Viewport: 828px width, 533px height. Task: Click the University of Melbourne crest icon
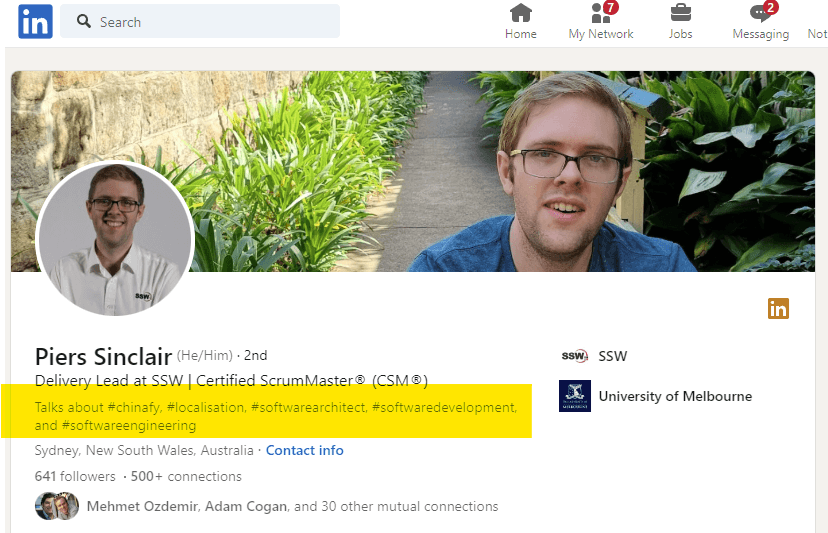(x=574, y=396)
